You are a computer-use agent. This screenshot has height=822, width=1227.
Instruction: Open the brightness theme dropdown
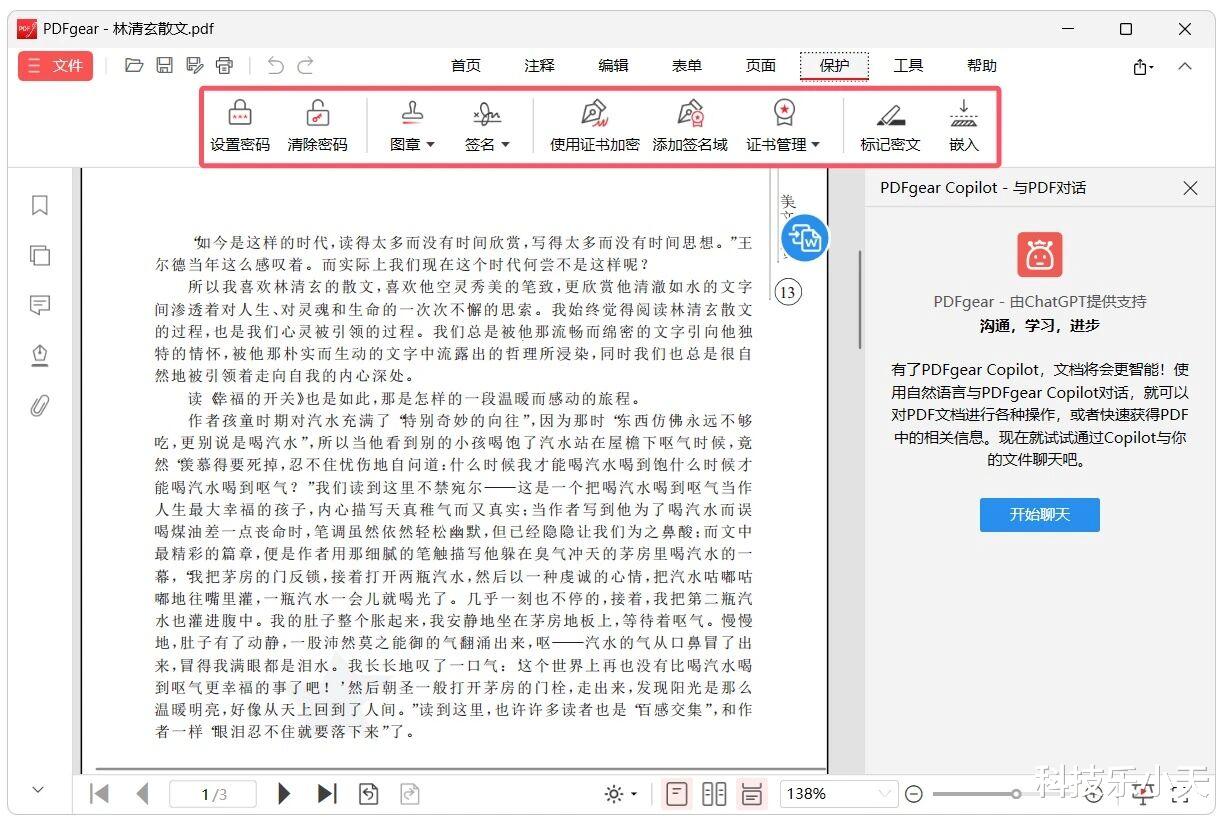[620, 794]
